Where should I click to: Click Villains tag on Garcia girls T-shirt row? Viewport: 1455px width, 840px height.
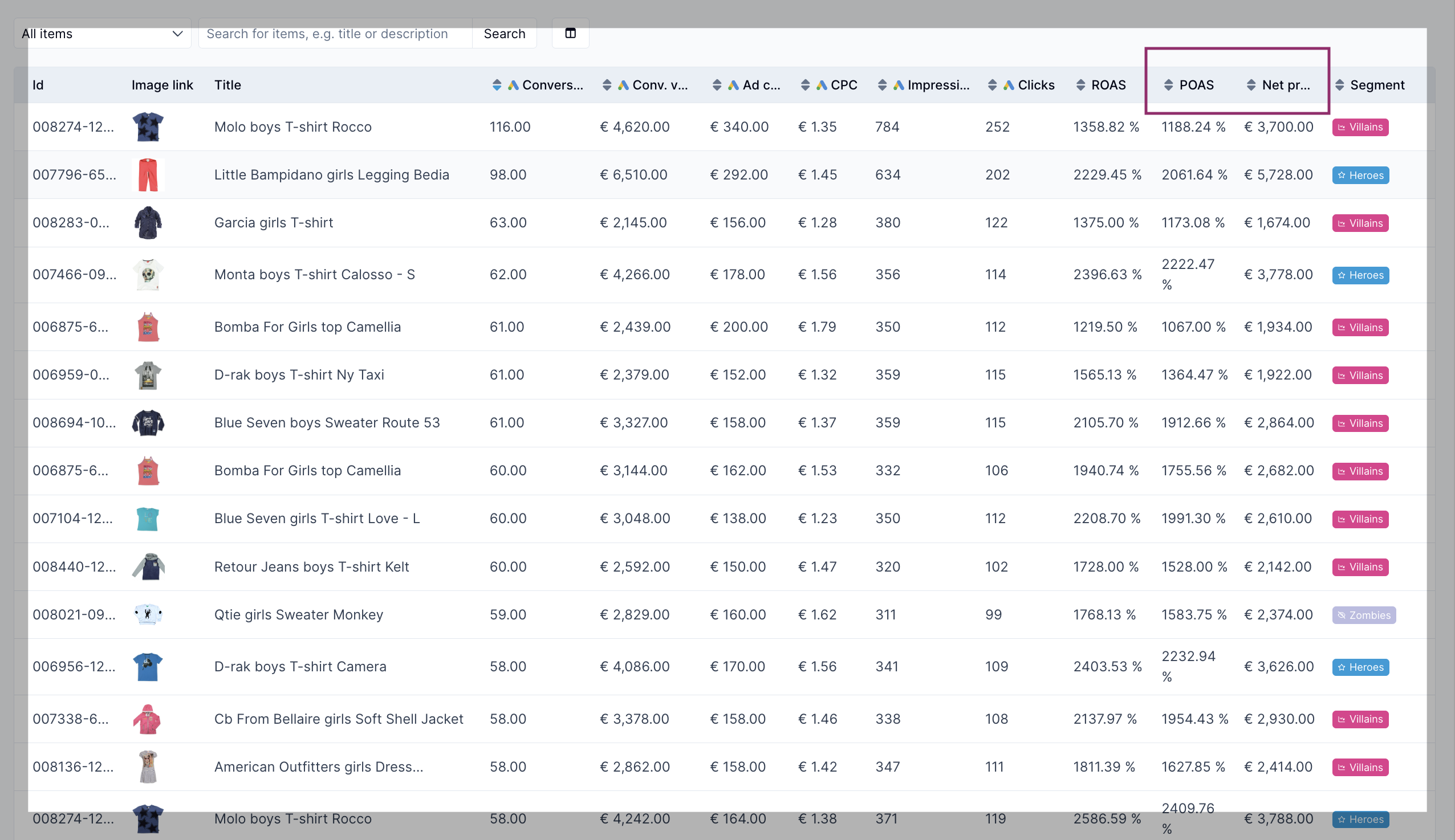point(1360,223)
